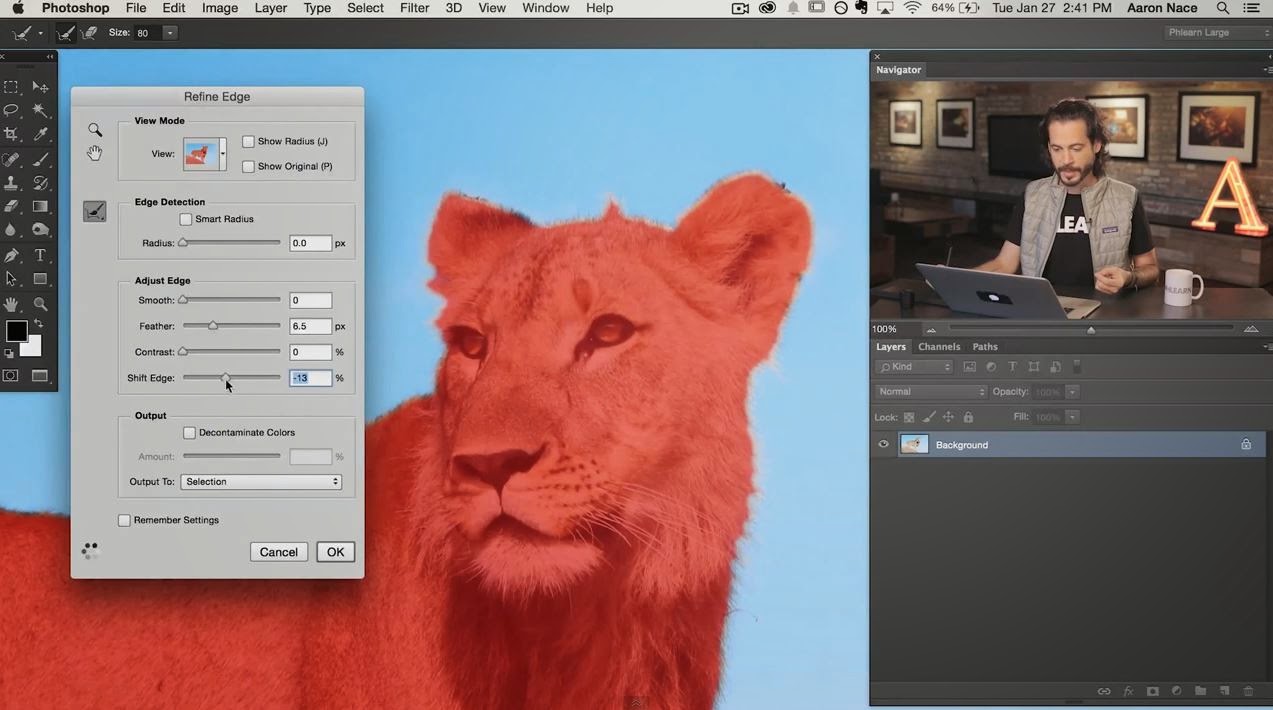The width and height of the screenshot is (1273, 710).
Task: Open the Output To dropdown
Action: (x=261, y=481)
